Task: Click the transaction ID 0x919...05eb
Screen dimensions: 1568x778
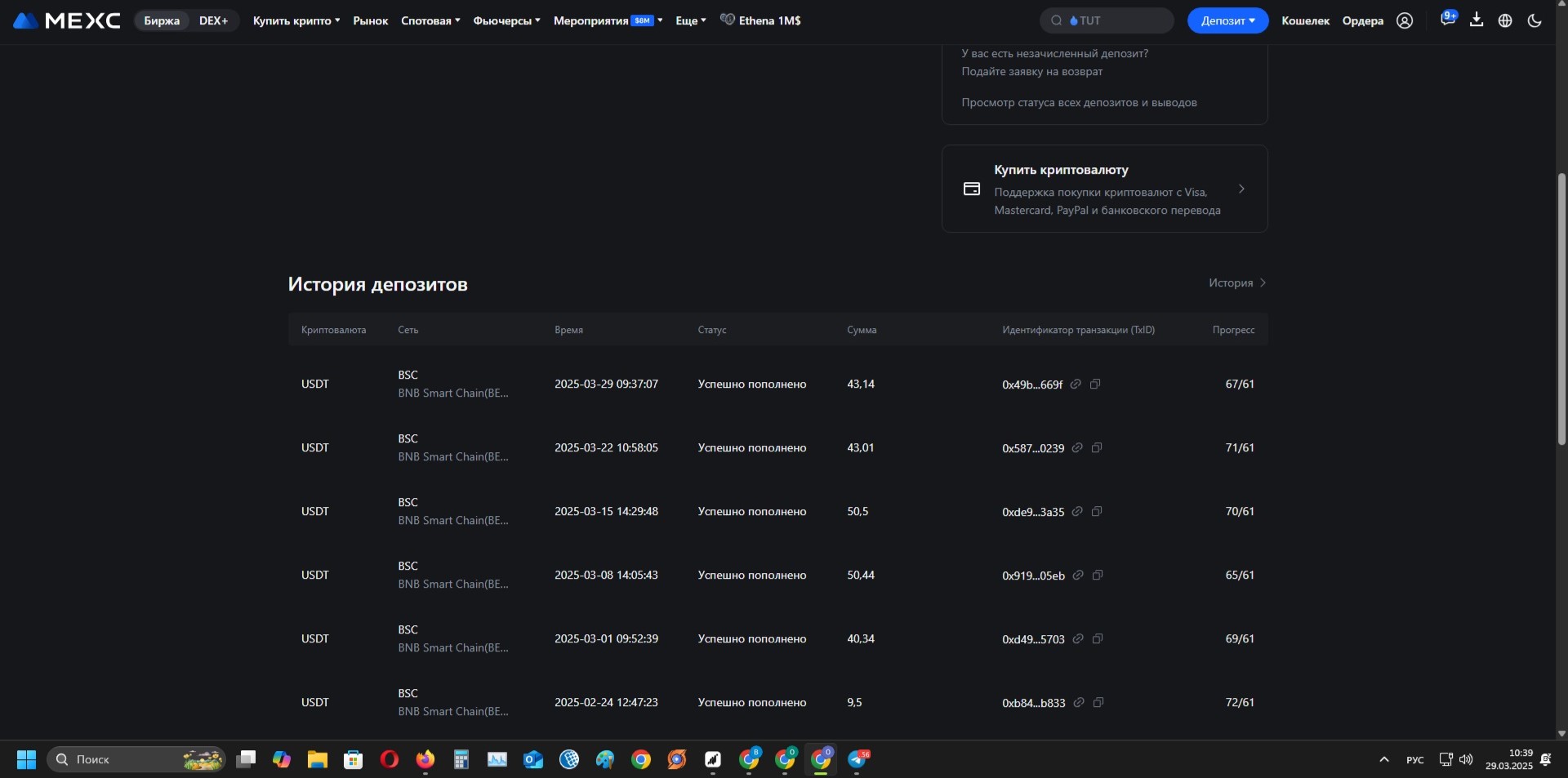Action: click(x=1033, y=576)
